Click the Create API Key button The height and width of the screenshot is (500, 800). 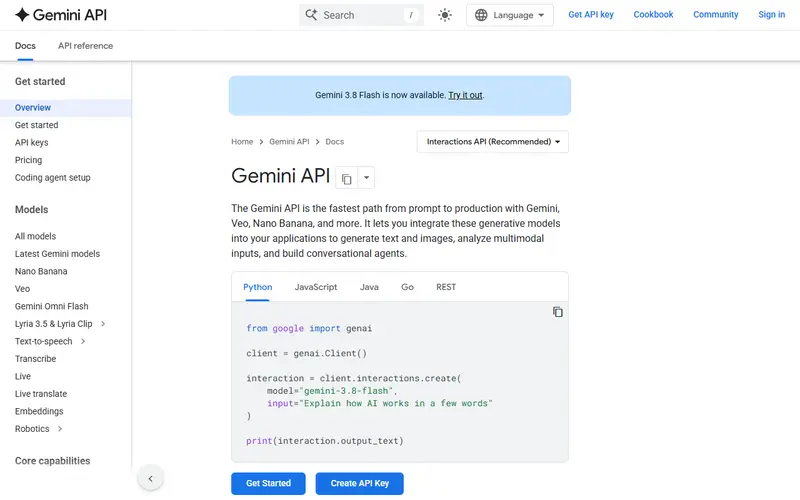tap(360, 484)
